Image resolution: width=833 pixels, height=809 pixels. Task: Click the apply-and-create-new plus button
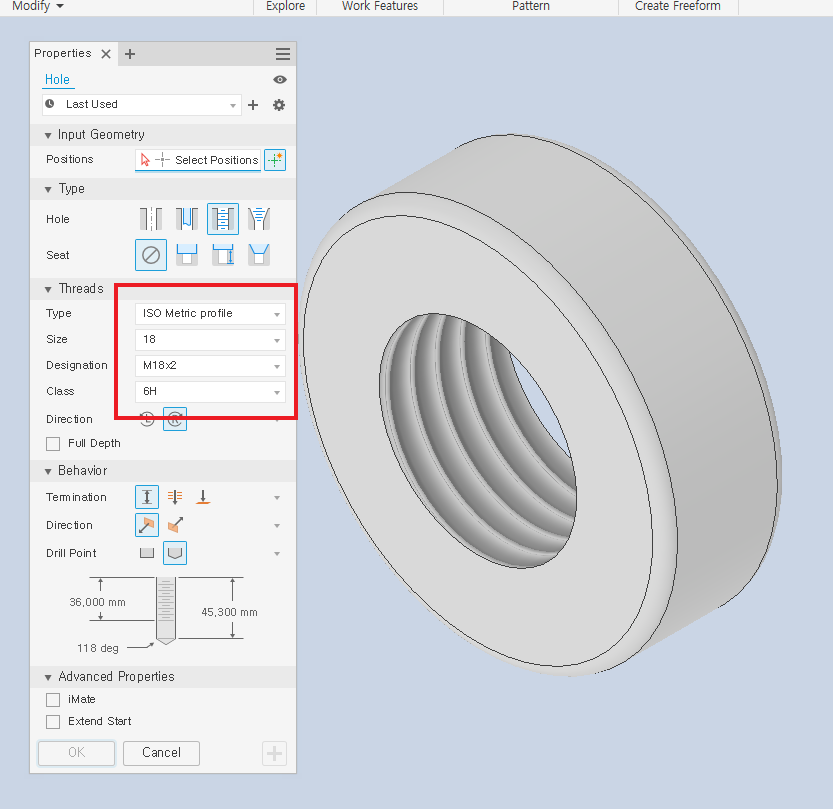(x=275, y=753)
